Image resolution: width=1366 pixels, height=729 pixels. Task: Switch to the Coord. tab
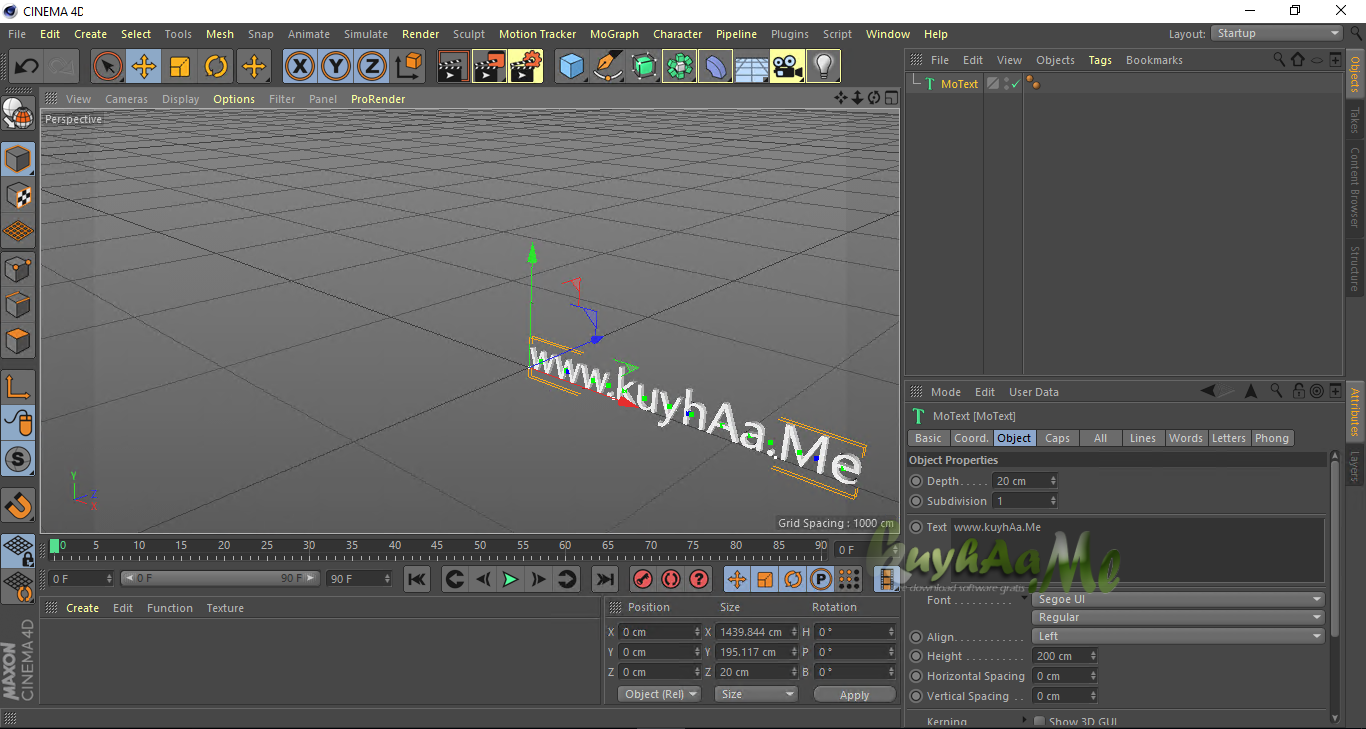pyautogui.click(x=970, y=438)
